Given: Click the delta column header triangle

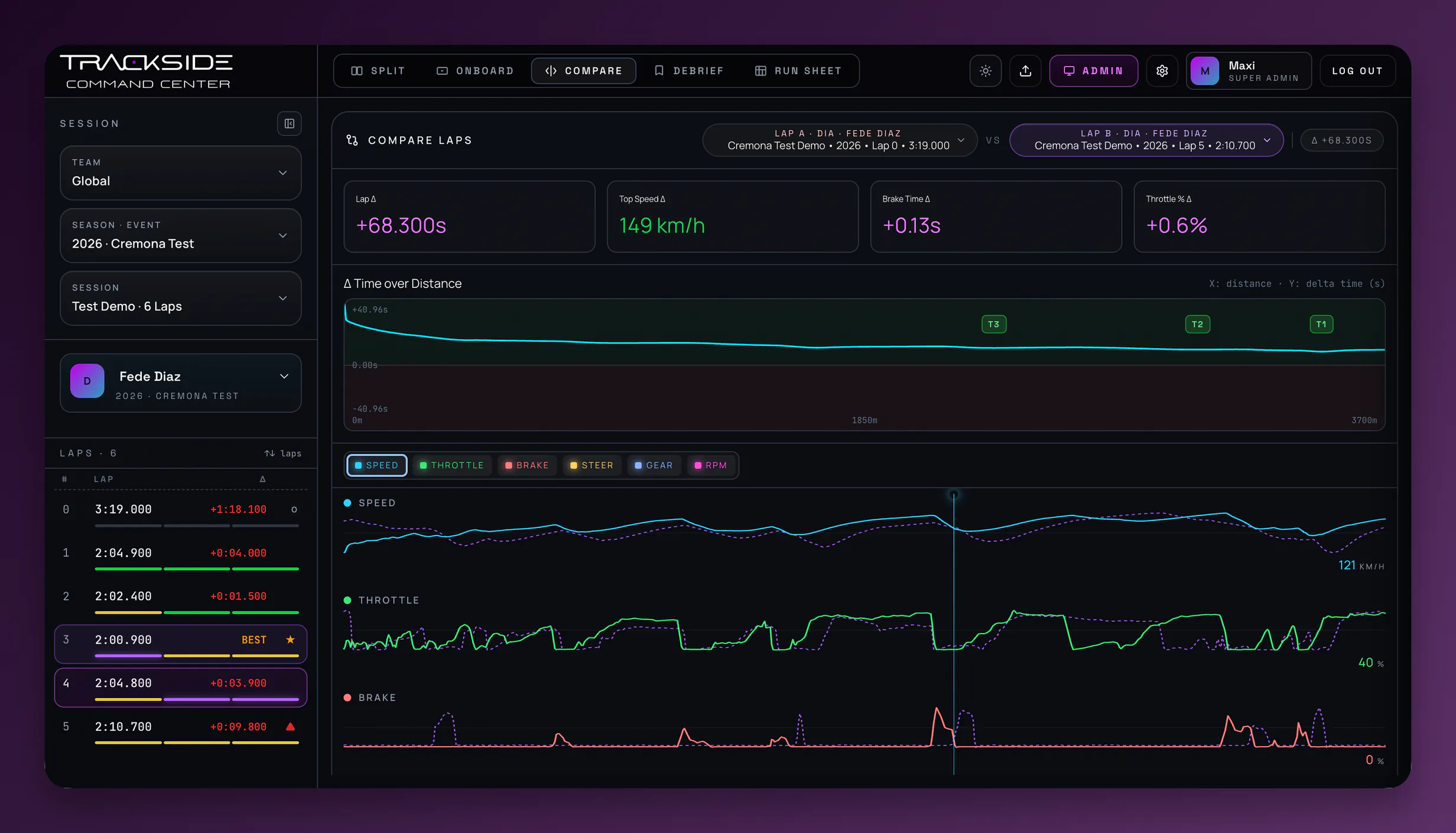Looking at the screenshot, I should tap(262, 479).
